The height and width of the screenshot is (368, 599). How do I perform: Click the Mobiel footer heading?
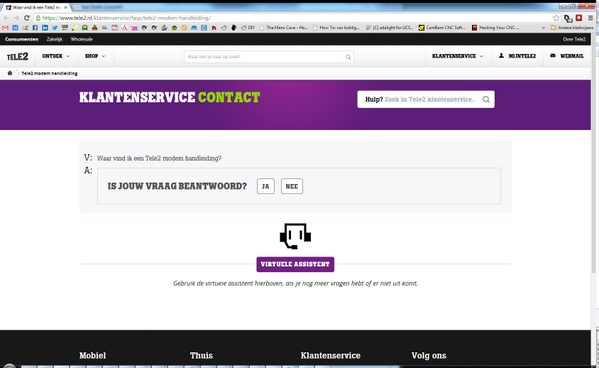pos(92,355)
